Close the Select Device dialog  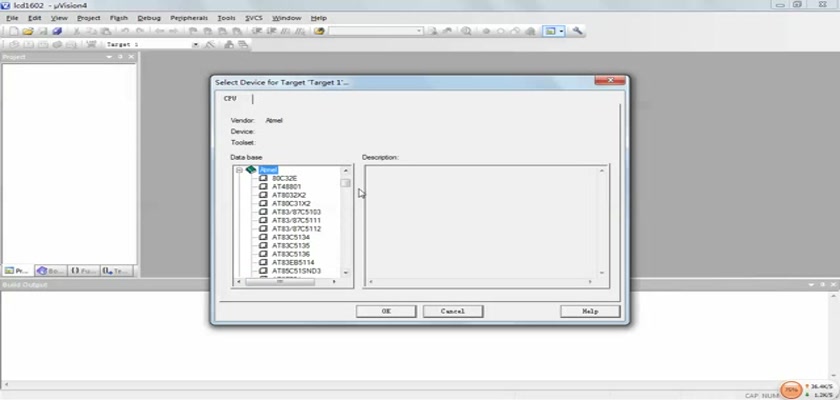610,80
